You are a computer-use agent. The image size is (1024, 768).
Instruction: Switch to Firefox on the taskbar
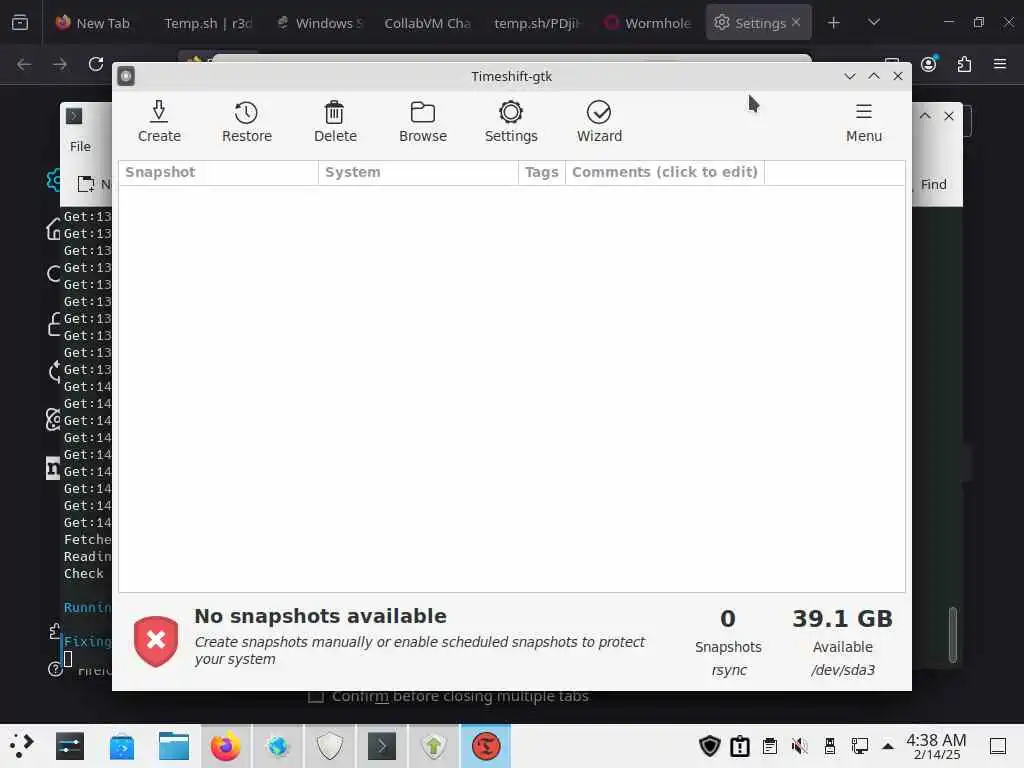(x=225, y=746)
